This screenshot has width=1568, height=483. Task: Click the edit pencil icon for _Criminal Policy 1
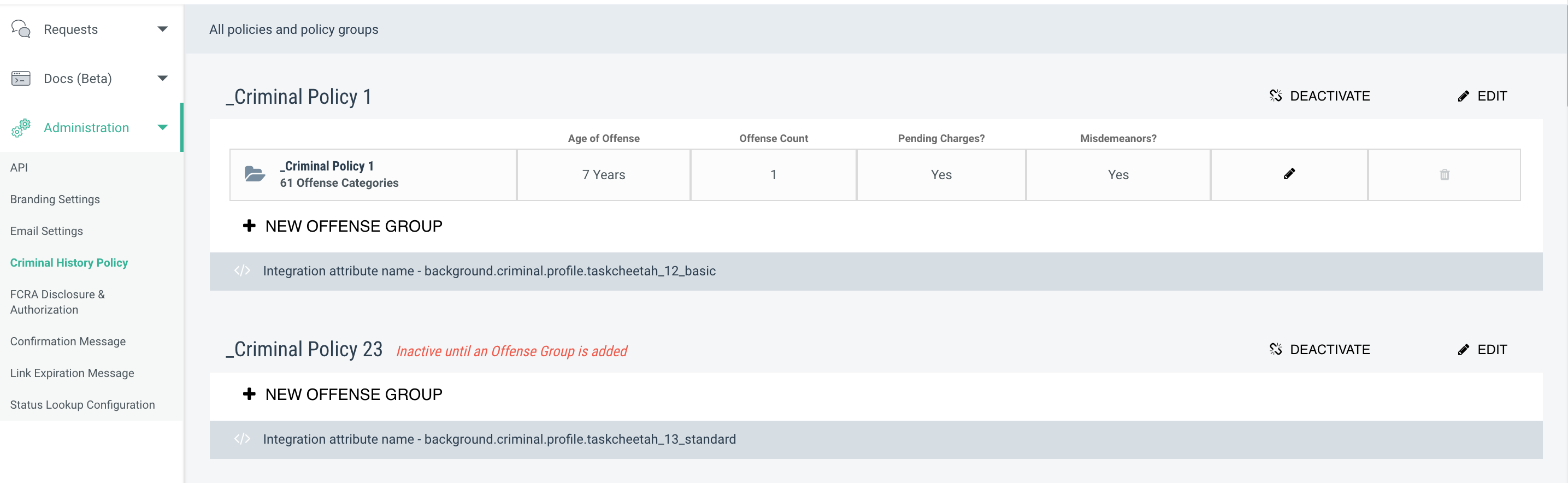click(1463, 96)
